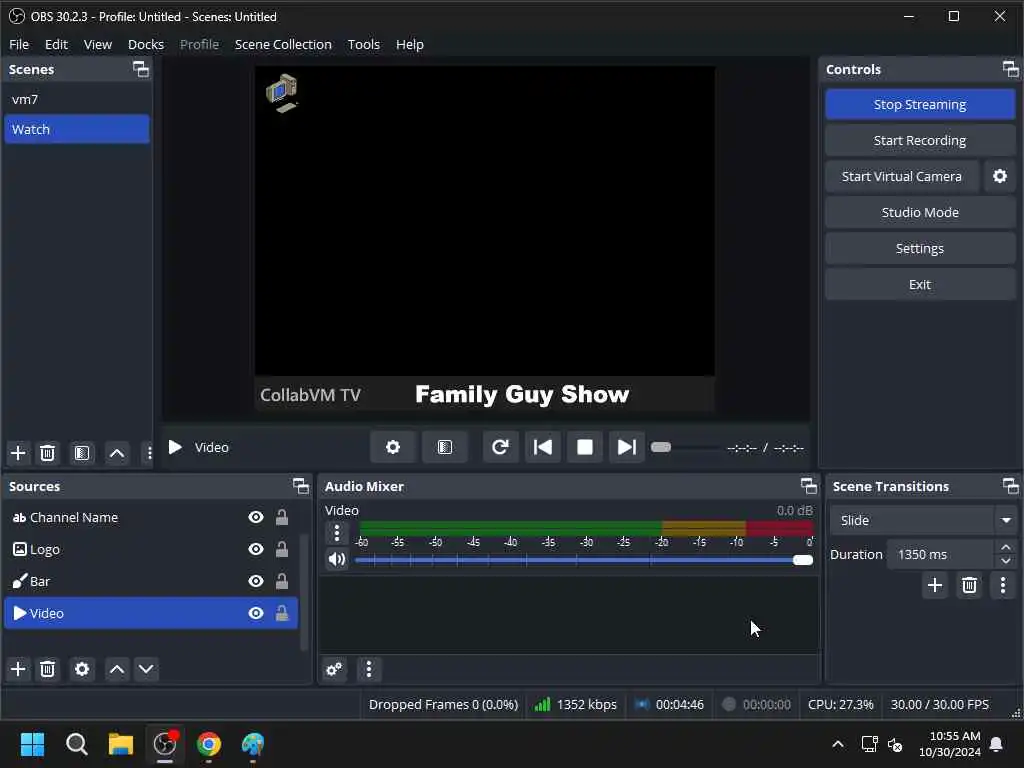Open the Edit menu

tap(56, 44)
